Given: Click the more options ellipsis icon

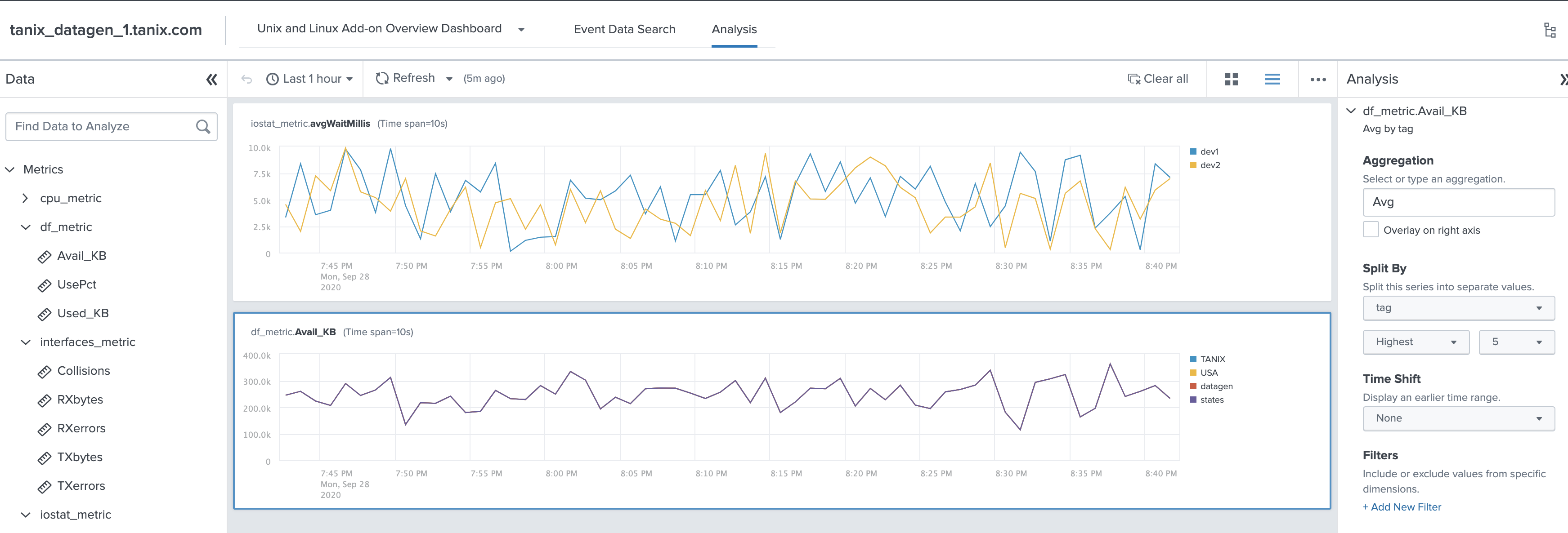Looking at the screenshot, I should coord(1317,79).
